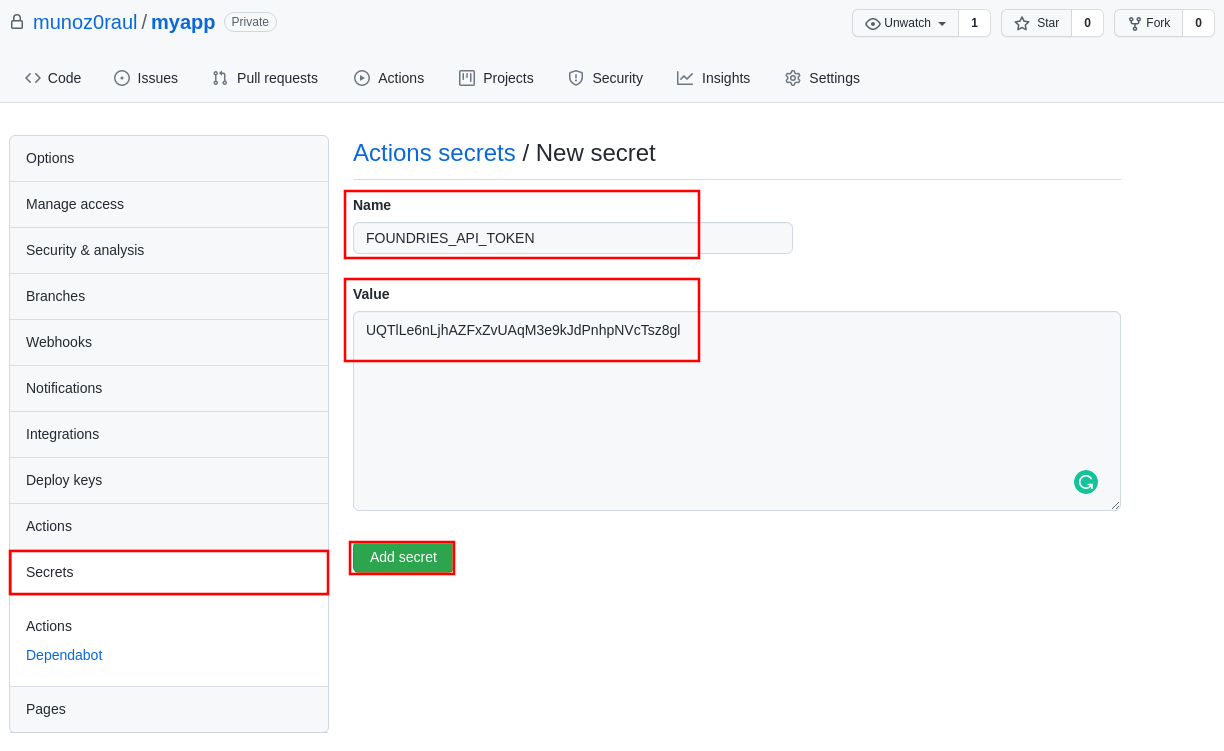
Task: Open the Dependabot secrets link
Action: 64,655
